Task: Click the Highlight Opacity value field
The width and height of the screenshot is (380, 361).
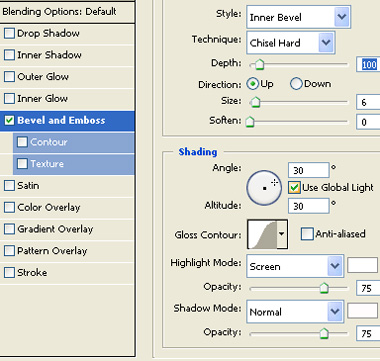Action: click(x=368, y=288)
